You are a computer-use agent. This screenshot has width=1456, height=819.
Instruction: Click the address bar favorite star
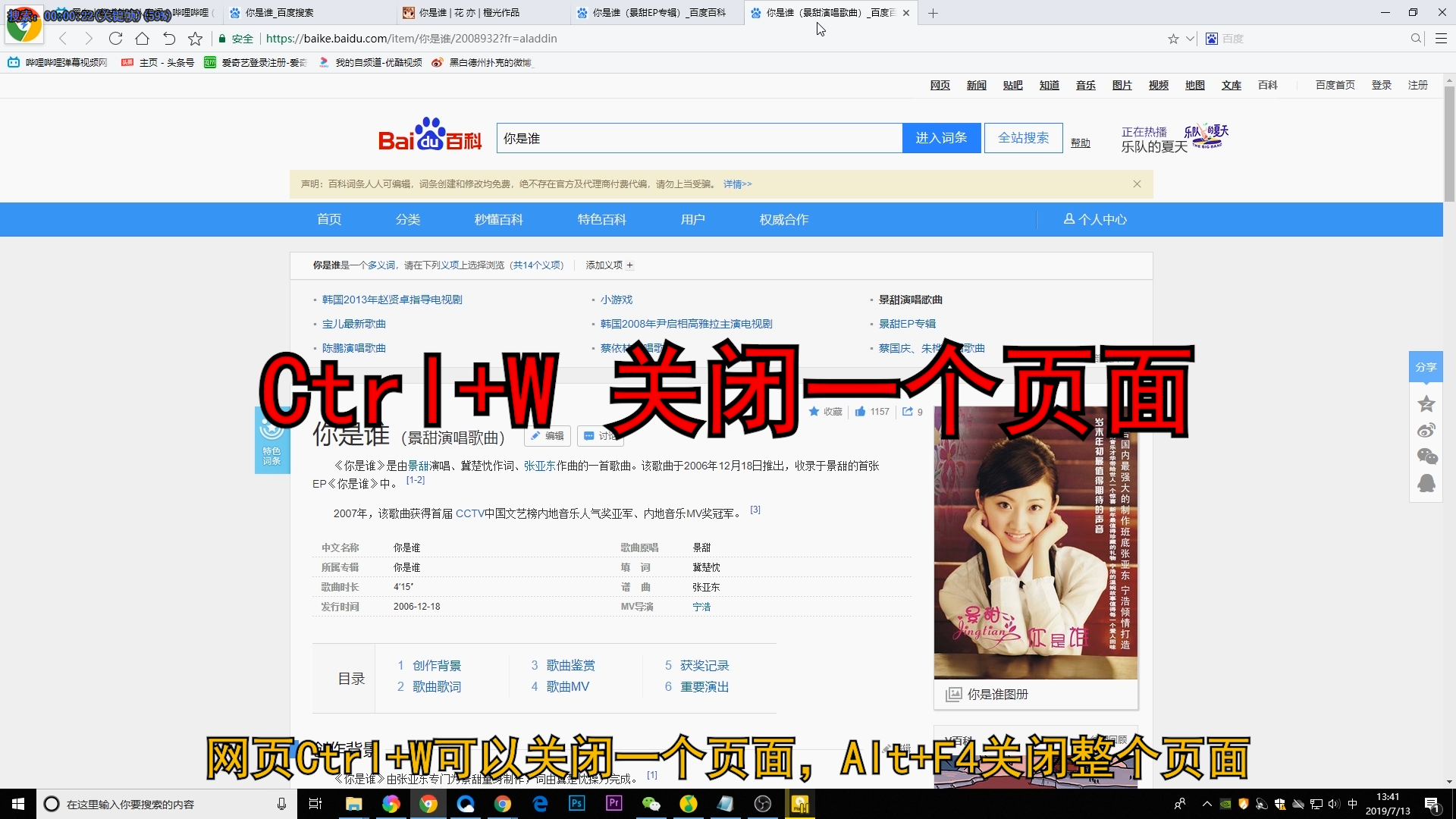click(1173, 39)
